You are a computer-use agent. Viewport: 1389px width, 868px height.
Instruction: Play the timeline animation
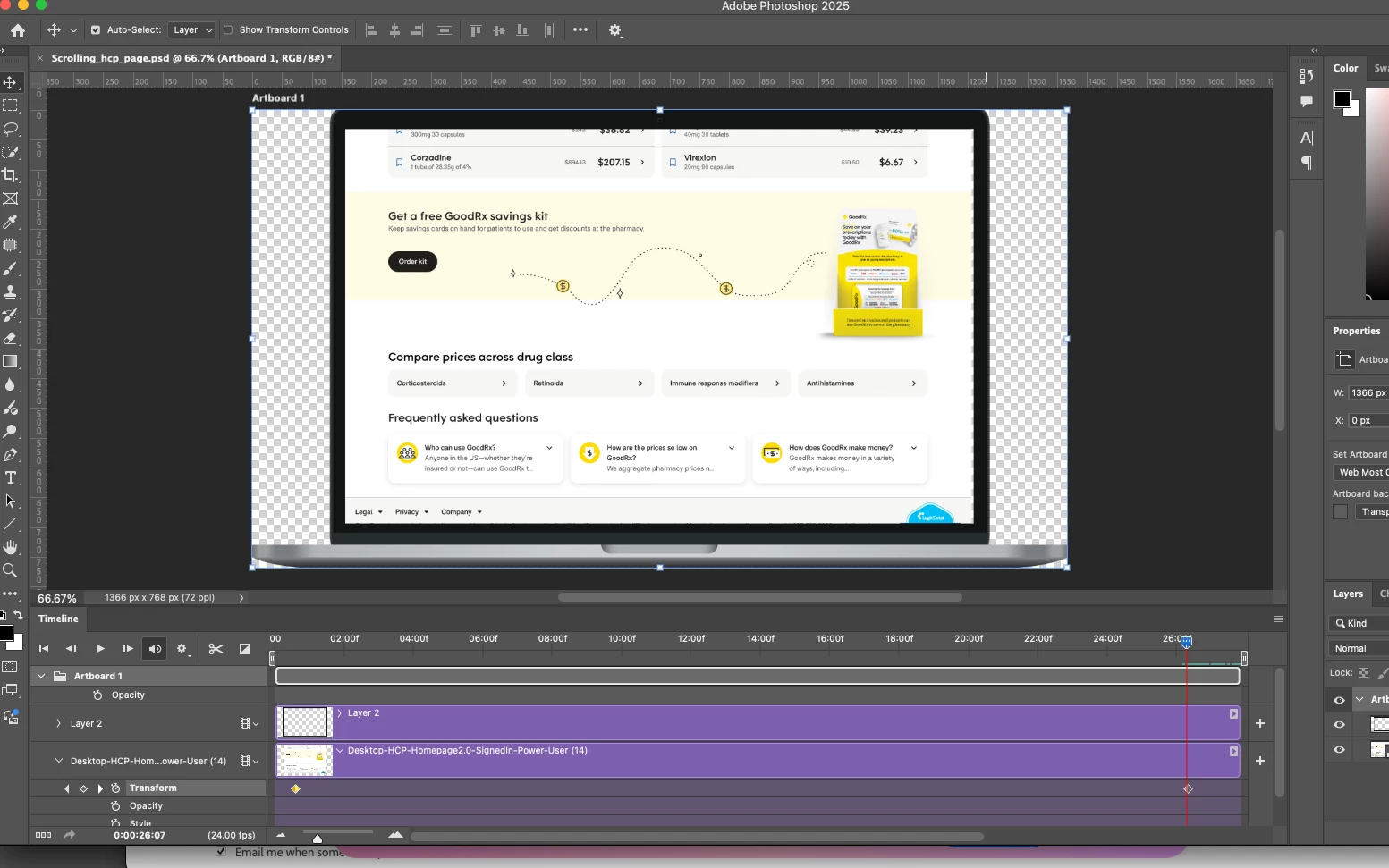coord(99,649)
